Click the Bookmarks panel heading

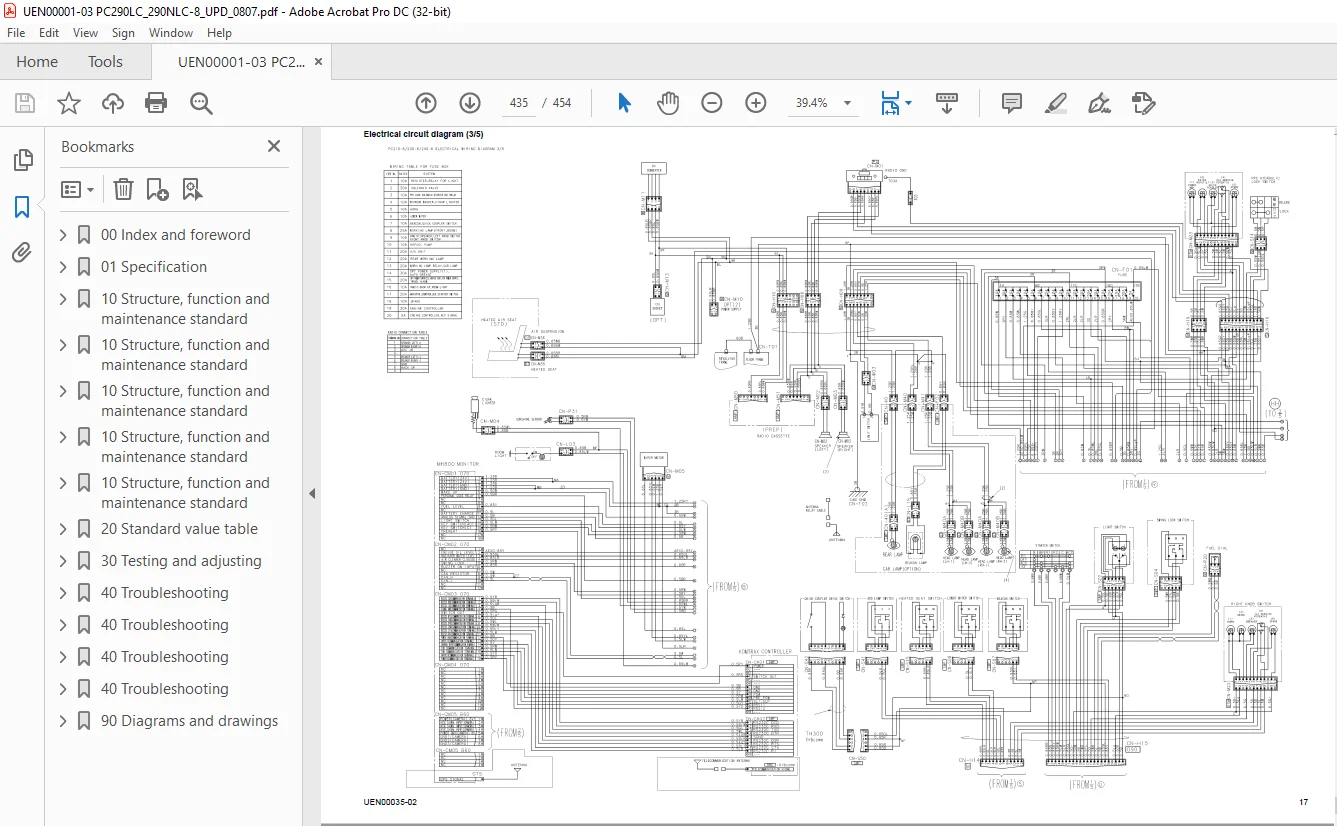coord(97,146)
